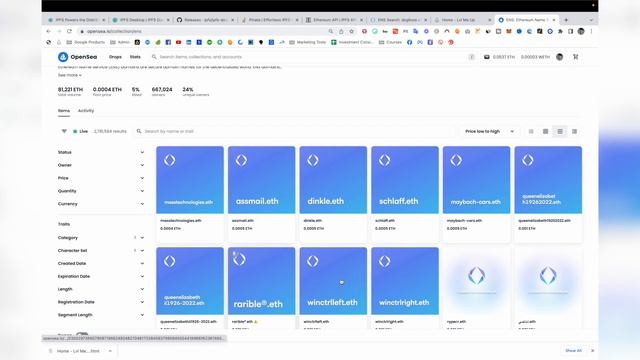This screenshot has height=360, width=640.
Task: Click the browser reload icon
Action: click(69, 31)
